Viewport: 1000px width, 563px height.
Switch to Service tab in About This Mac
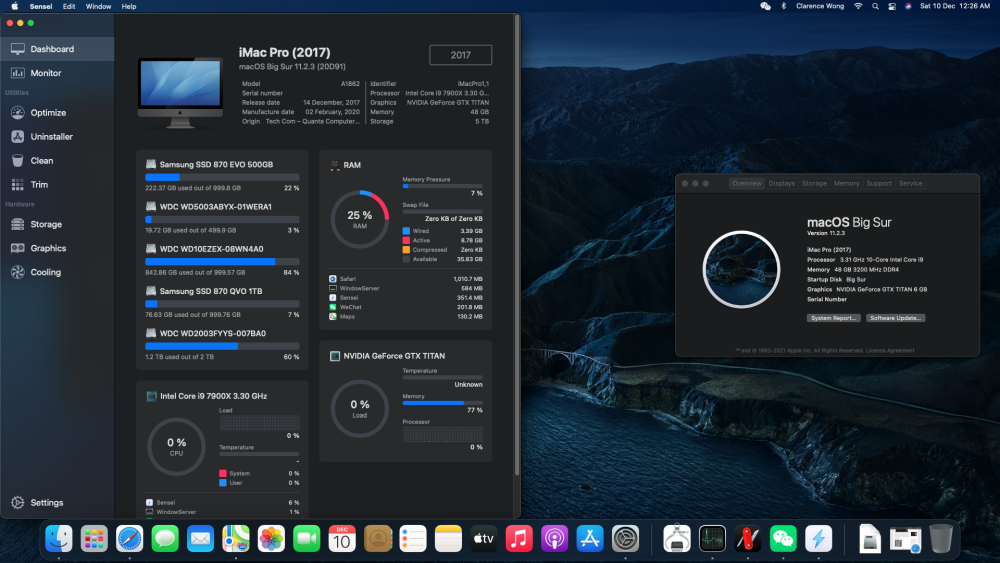coord(911,184)
